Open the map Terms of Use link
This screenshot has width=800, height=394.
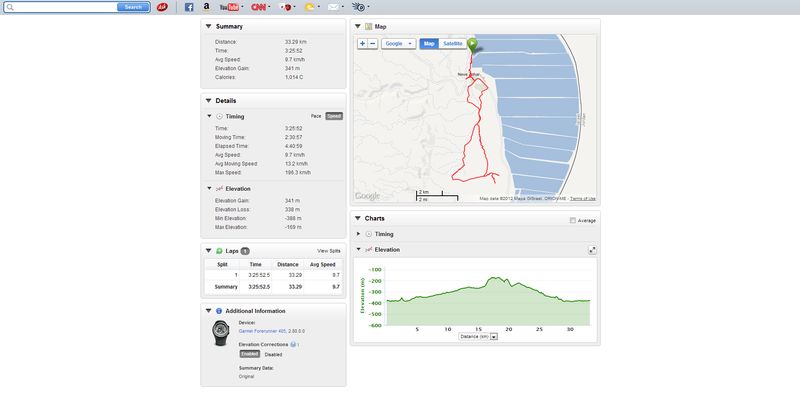pyautogui.click(x=583, y=199)
